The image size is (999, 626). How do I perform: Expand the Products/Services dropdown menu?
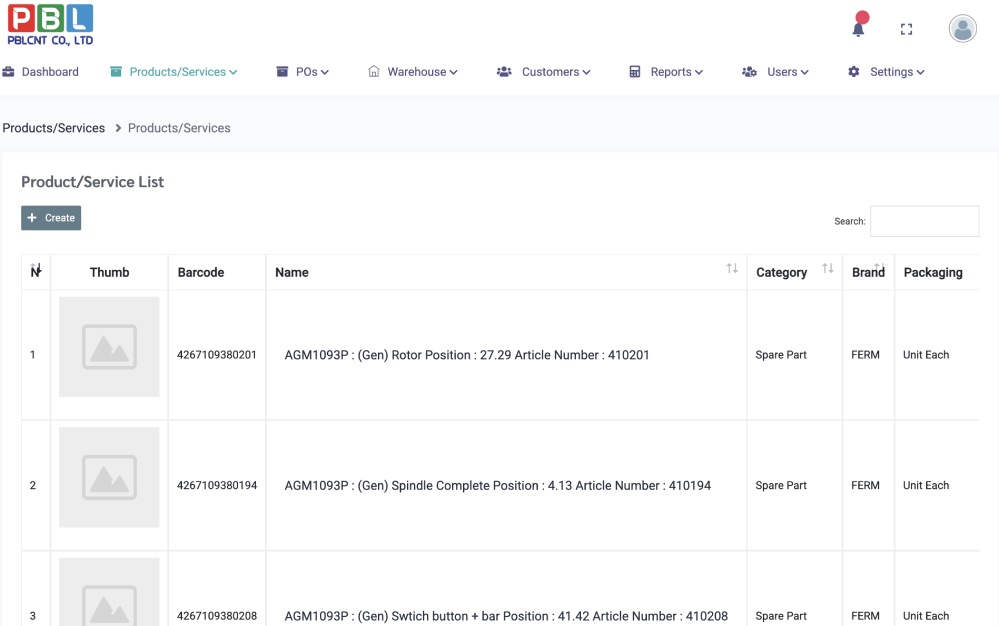coord(174,72)
